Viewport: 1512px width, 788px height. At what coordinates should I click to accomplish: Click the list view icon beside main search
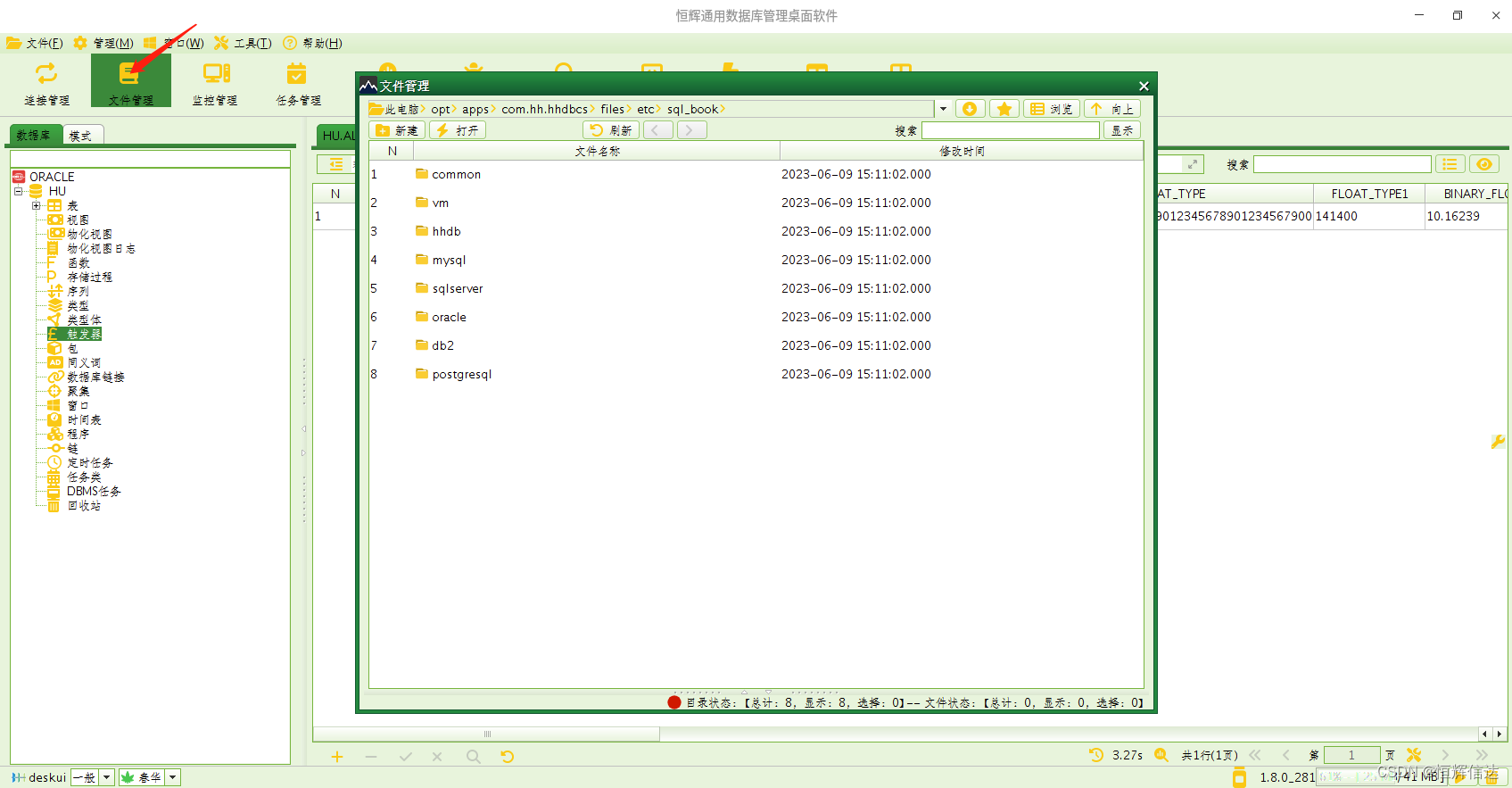(1450, 164)
